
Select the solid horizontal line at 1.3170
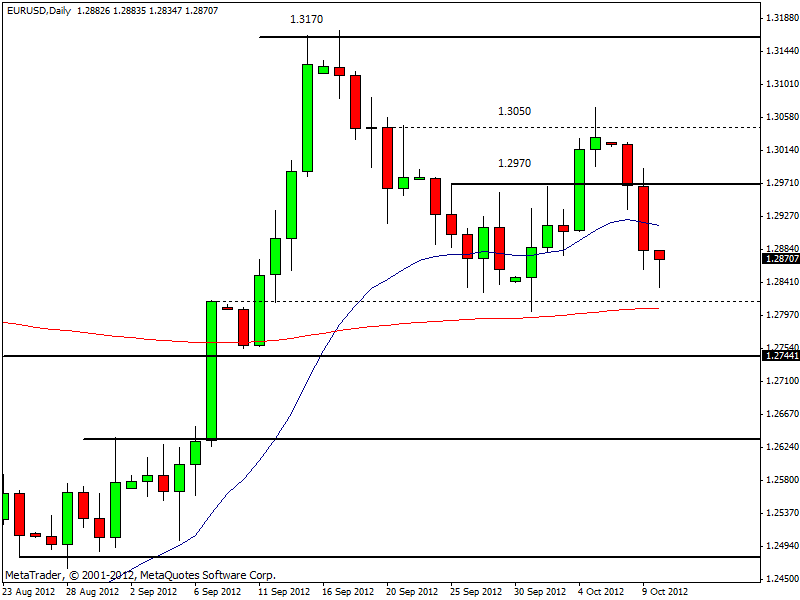tap(500, 37)
